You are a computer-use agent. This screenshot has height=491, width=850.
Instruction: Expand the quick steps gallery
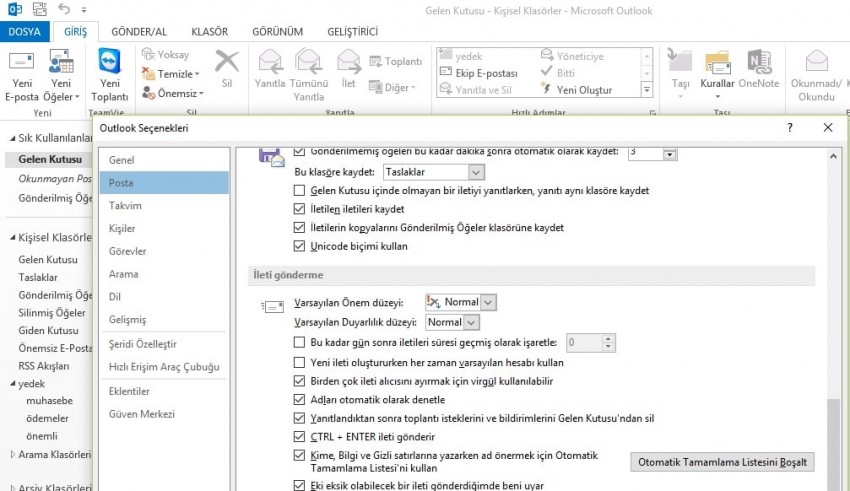[x=647, y=90]
